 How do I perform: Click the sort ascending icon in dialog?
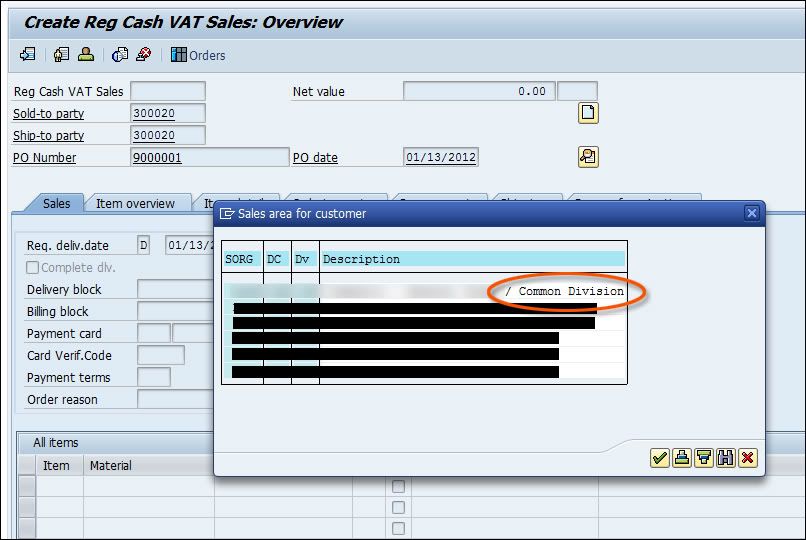(x=681, y=458)
